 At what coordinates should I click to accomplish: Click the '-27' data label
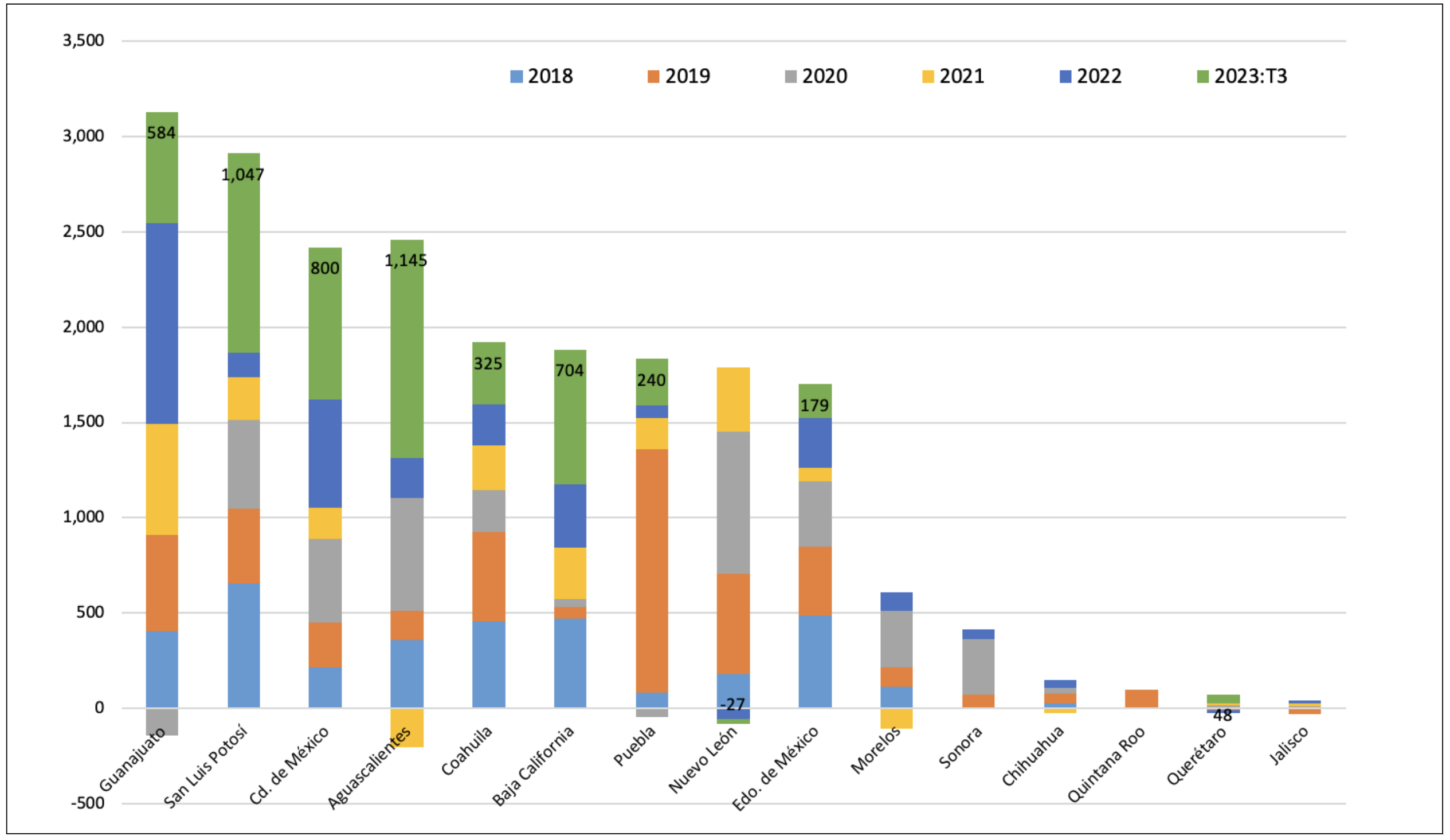pos(732,705)
